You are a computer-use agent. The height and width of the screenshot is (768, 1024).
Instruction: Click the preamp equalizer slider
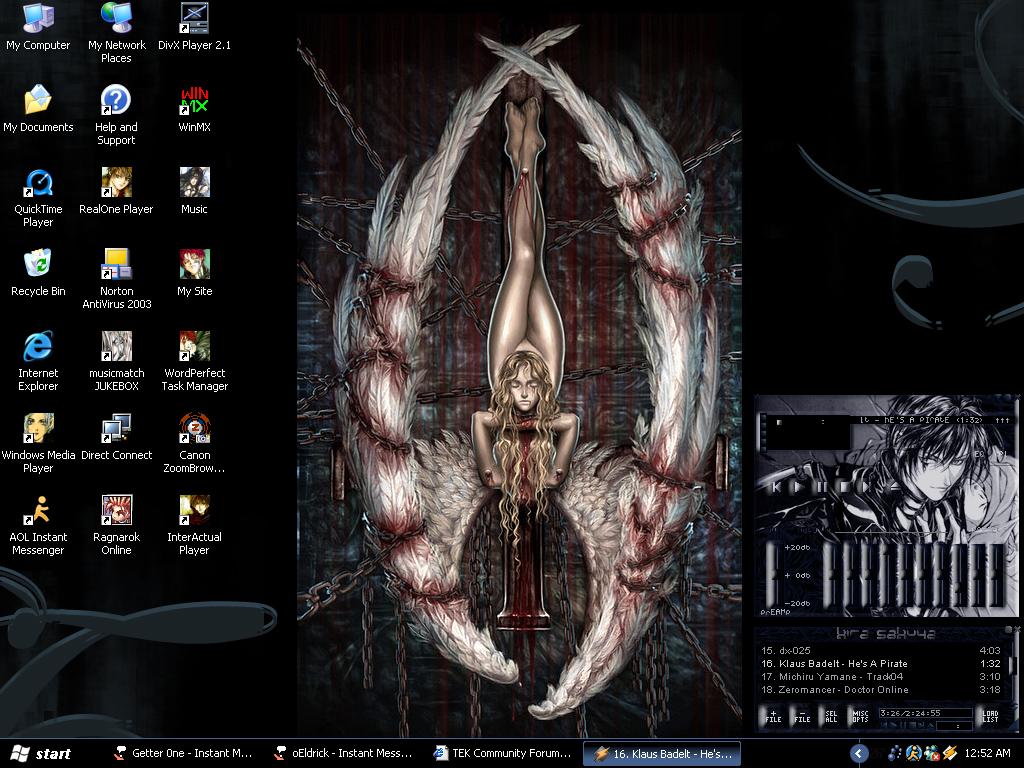click(773, 575)
